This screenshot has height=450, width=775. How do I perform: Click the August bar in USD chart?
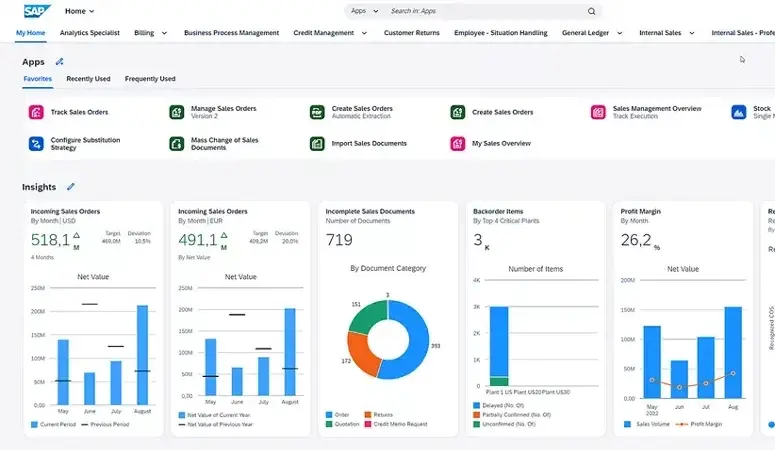pyautogui.click(x=142, y=355)
